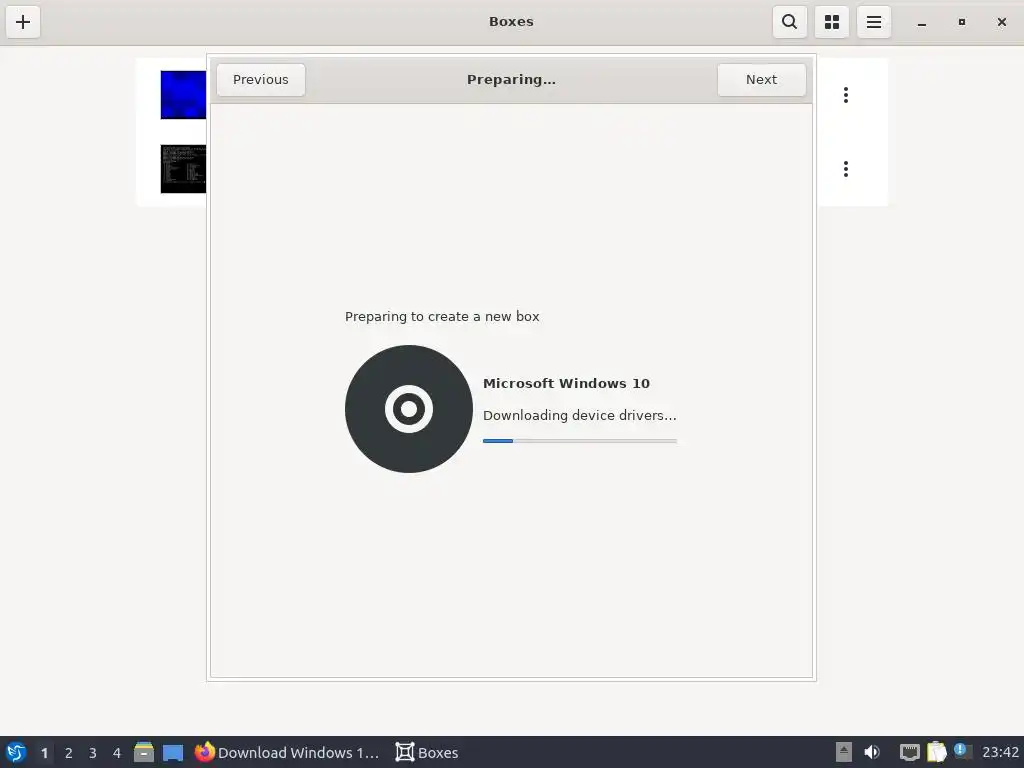Open the clipboard manager tray icon
1024x768 pixels.
(936, 752)
